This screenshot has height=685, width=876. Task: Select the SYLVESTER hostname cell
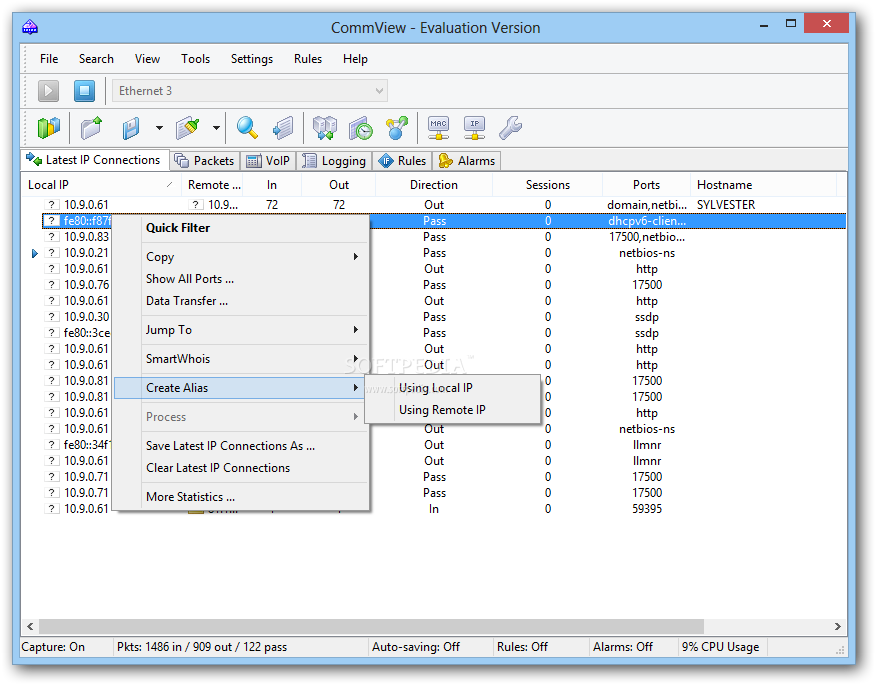pyautogui.click(x=726, y=204)
